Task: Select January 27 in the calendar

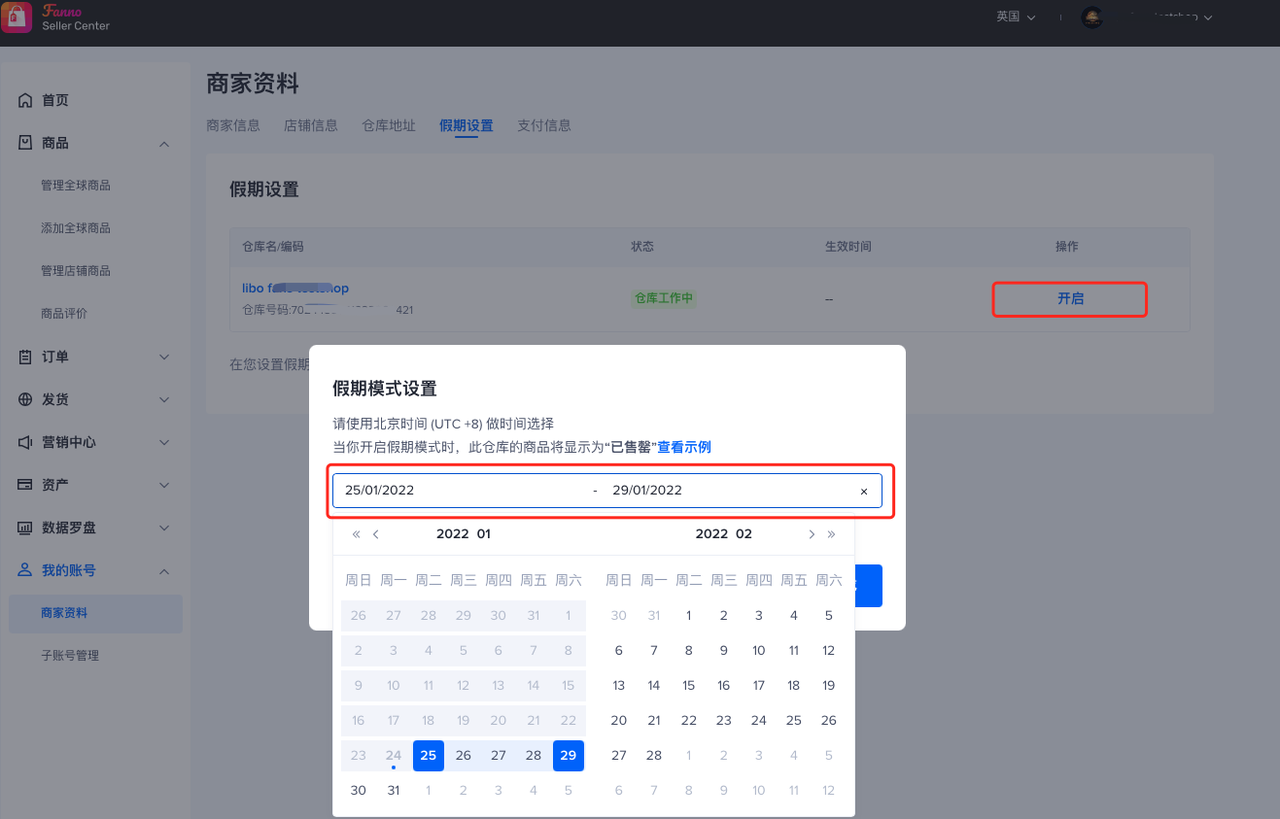Action: tap(498, 755)
